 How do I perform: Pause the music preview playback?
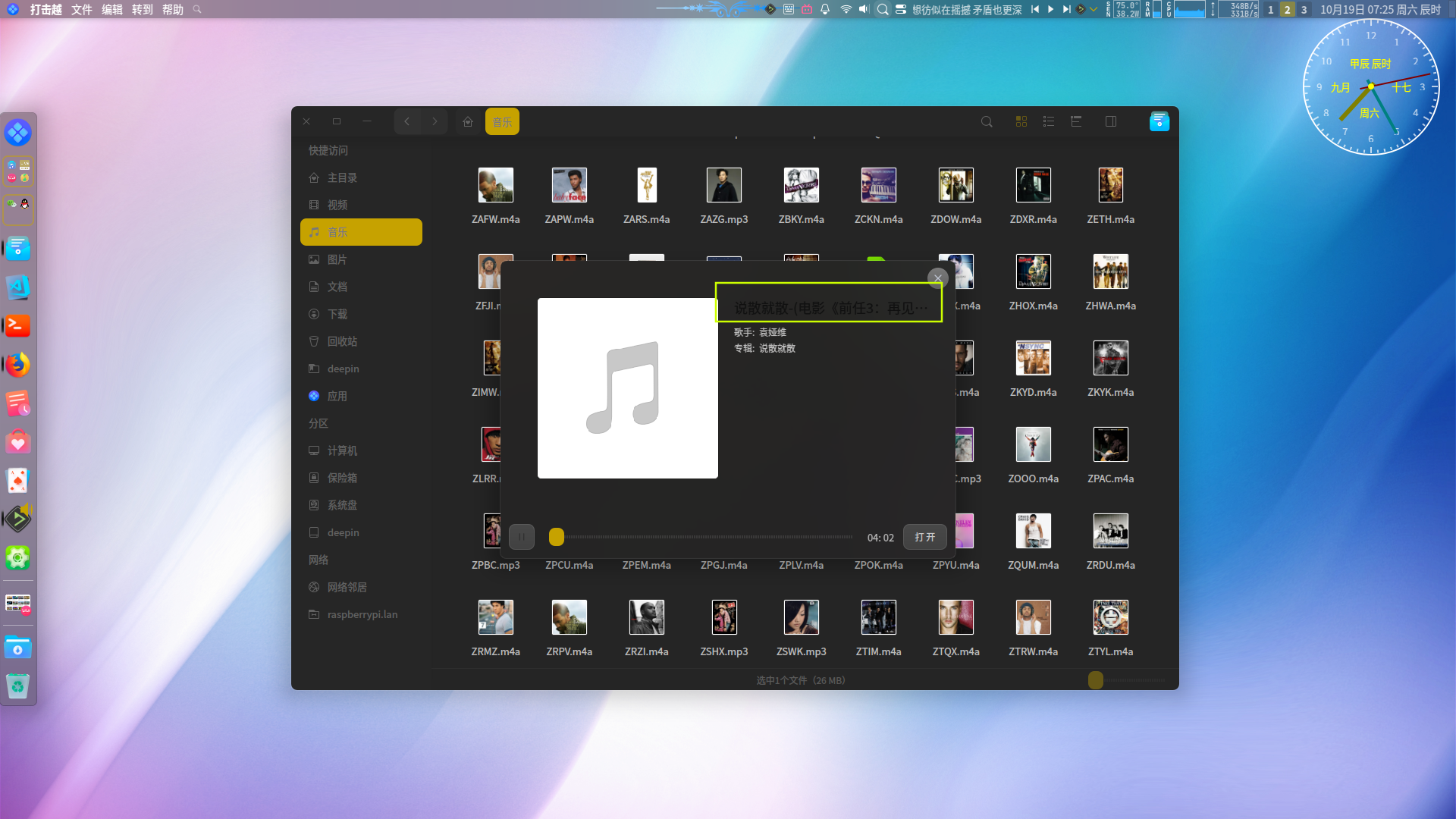(522, 537)
